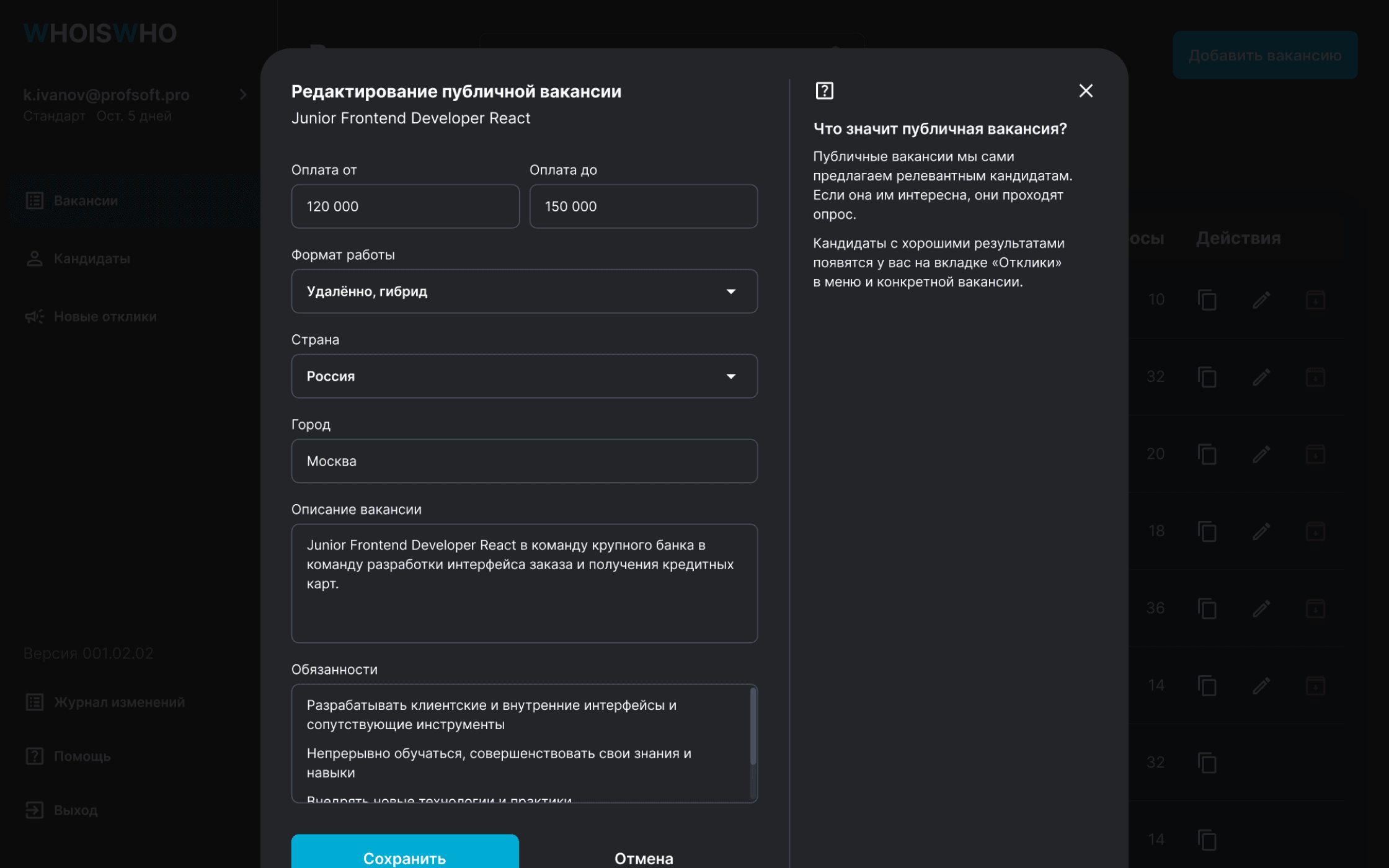The height and width of the screenshot is (868, 1389).
Task: Click the WHOISWHO logo
Action: [x=100, y=33]
